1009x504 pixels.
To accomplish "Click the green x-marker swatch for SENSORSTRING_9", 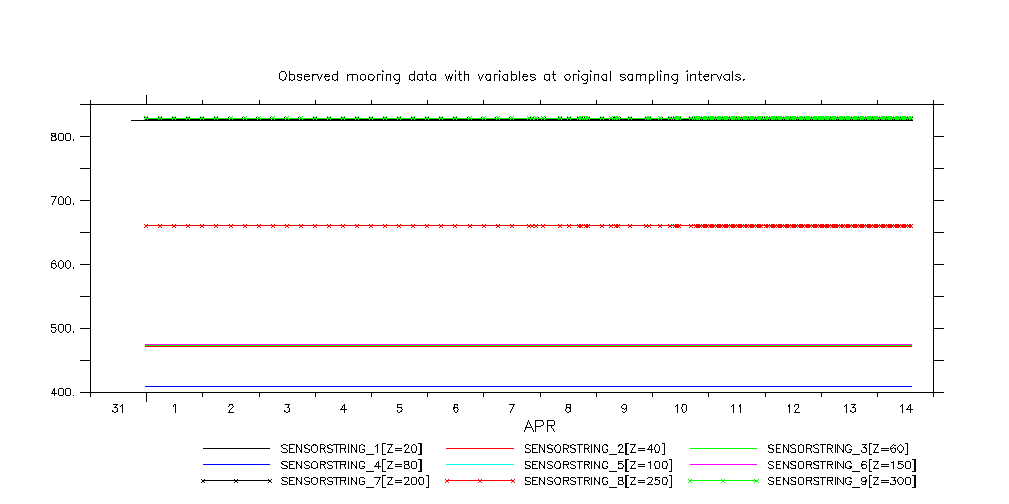I will tap(722, 481).
